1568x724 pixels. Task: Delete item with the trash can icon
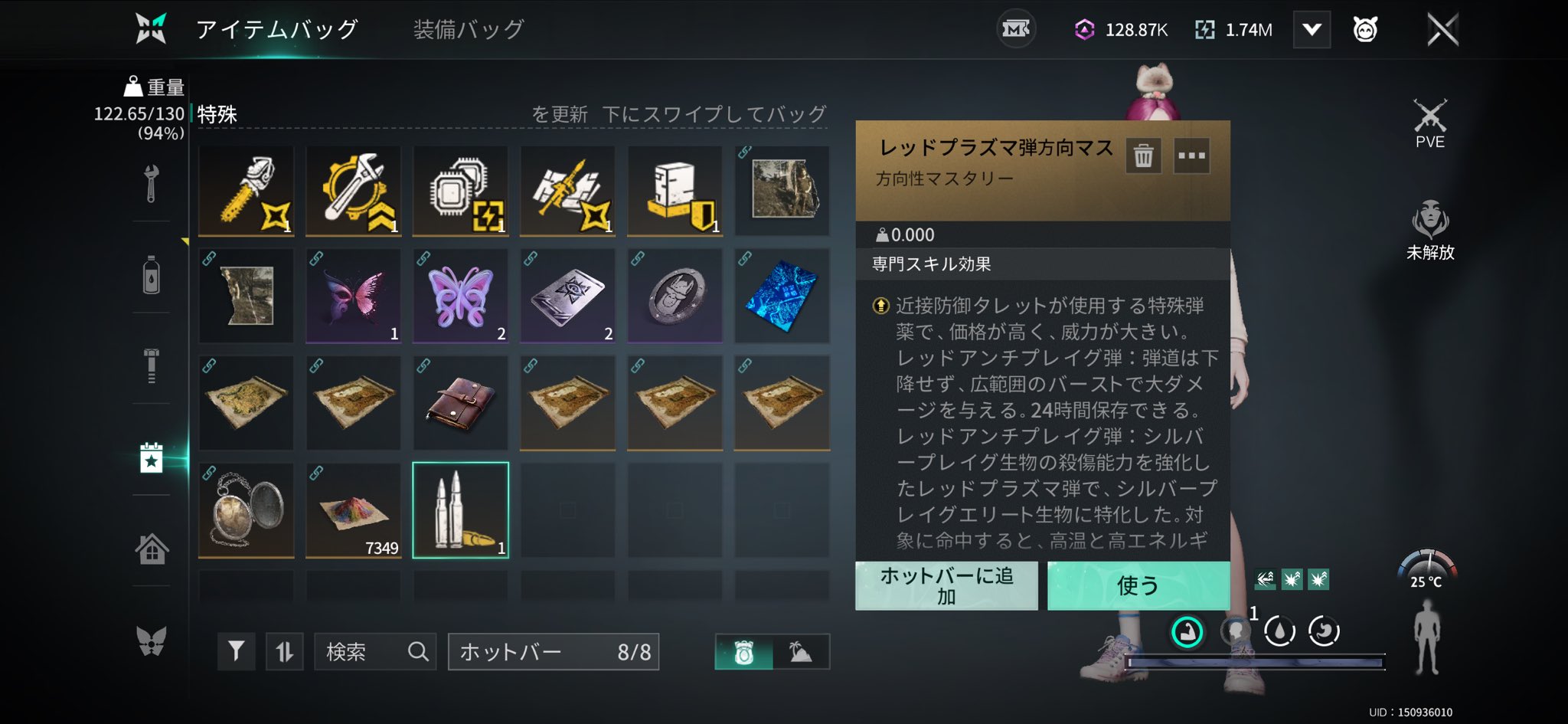point(1143,156)
